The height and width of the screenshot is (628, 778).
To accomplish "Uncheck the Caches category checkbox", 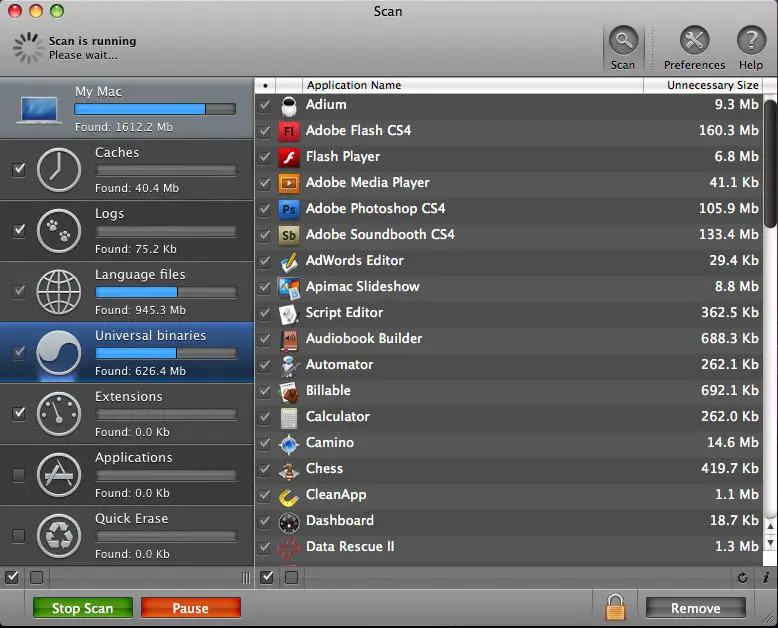I will tap(19, 169).
